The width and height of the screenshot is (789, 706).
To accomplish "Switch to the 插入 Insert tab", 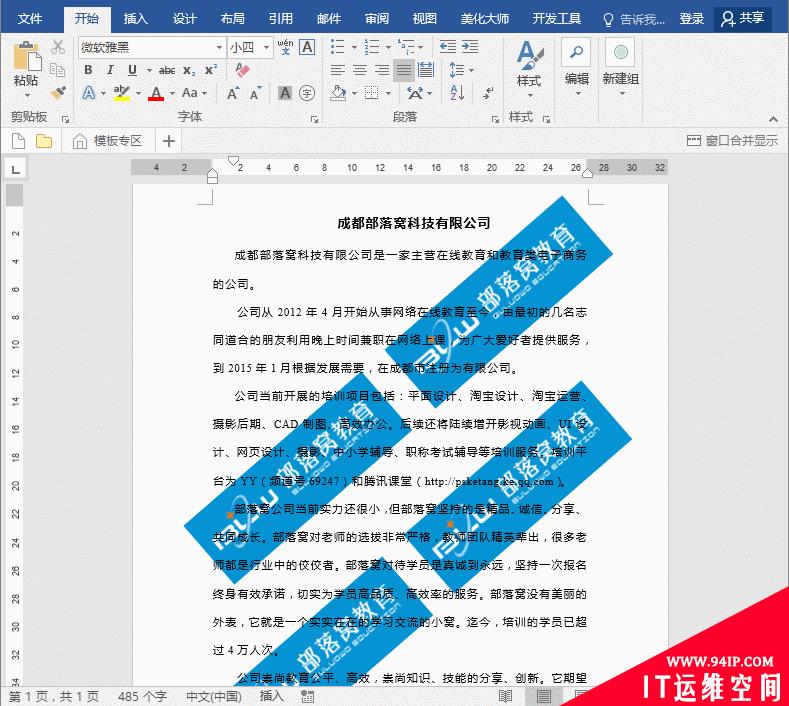I will point(136,19).
